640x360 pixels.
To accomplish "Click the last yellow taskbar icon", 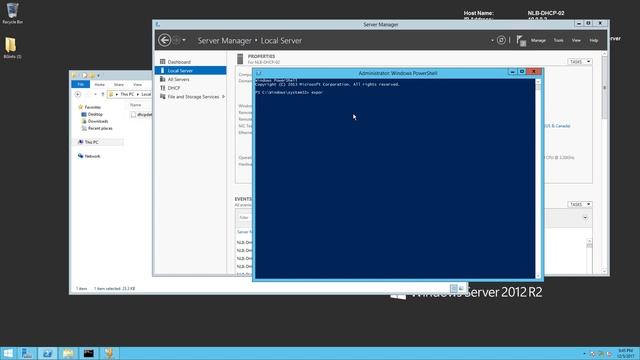I will point(109,353).
